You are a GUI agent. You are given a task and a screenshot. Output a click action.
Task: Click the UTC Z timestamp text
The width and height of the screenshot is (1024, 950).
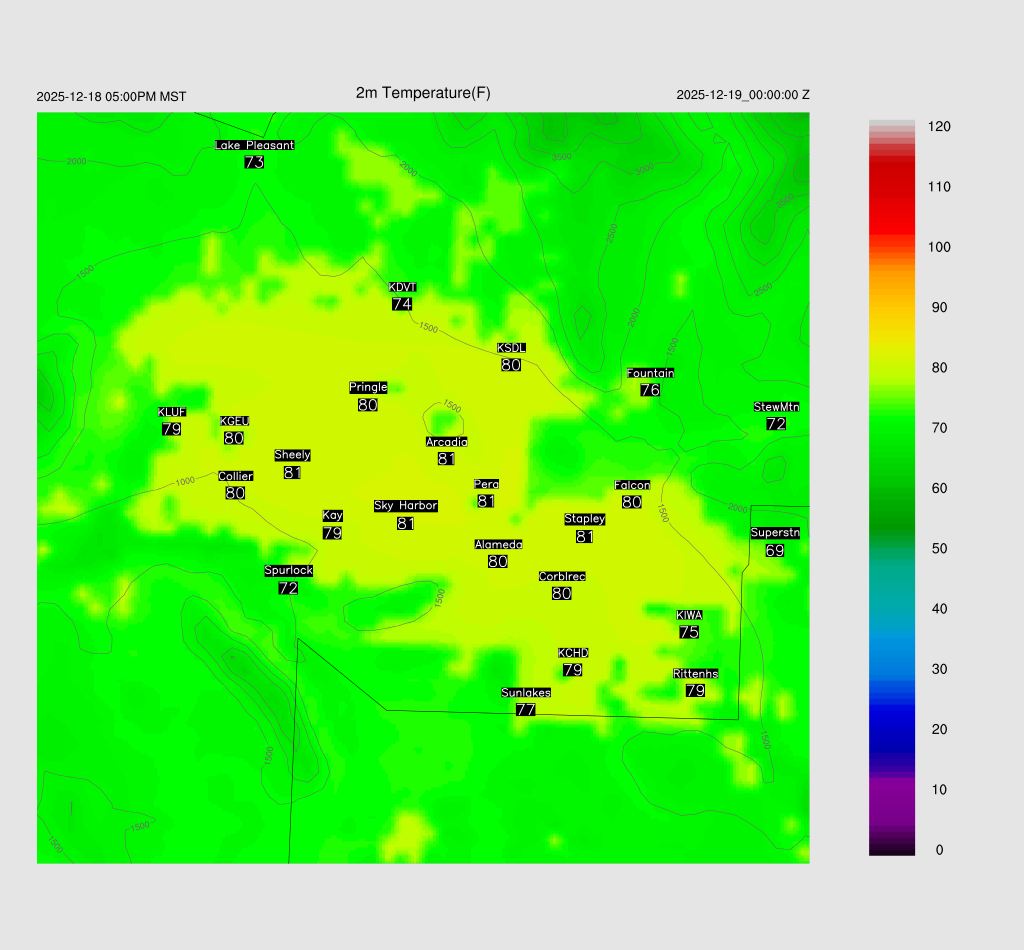point(743,95)
